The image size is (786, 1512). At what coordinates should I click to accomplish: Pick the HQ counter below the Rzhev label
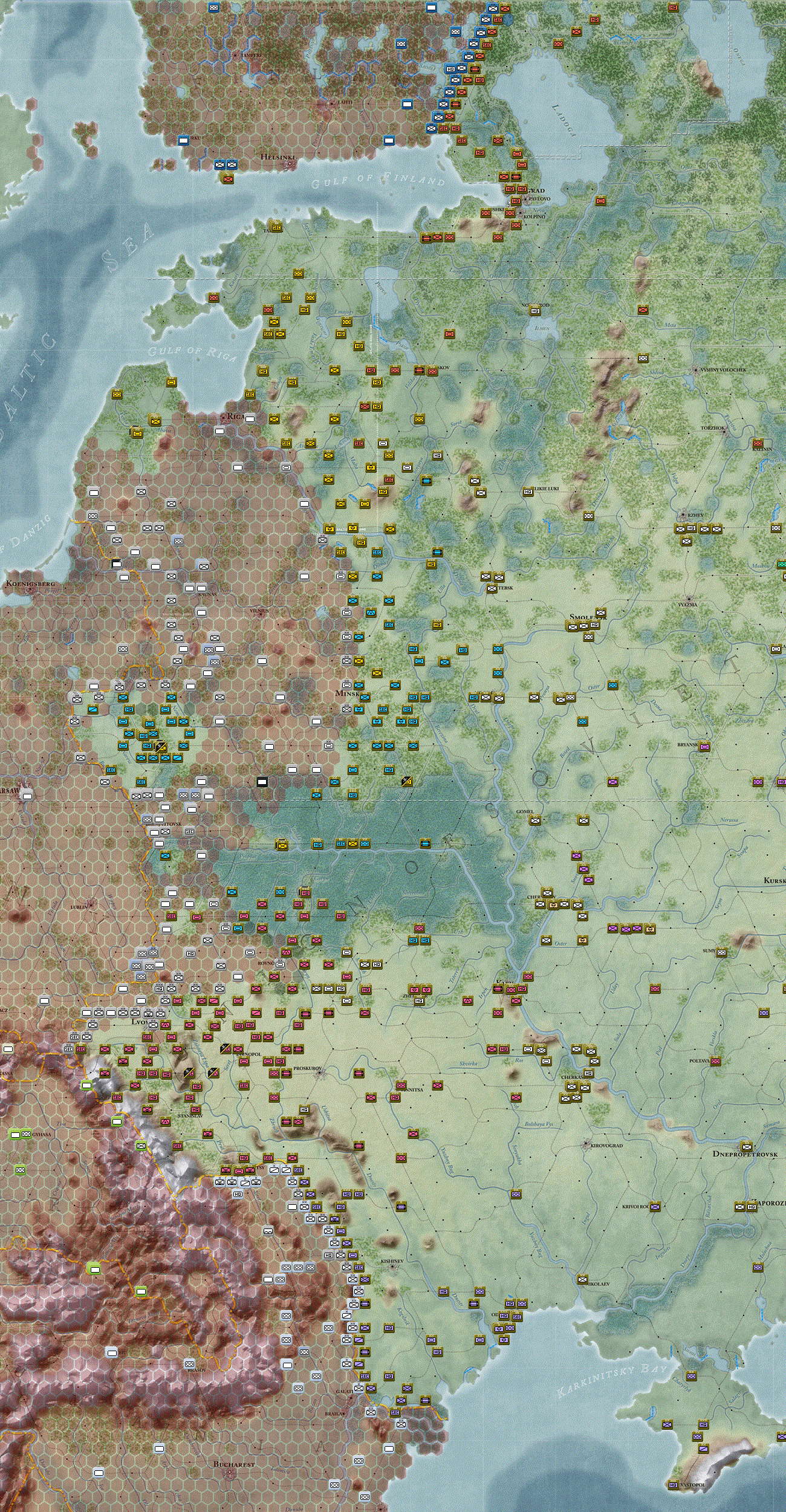(691, 528)
